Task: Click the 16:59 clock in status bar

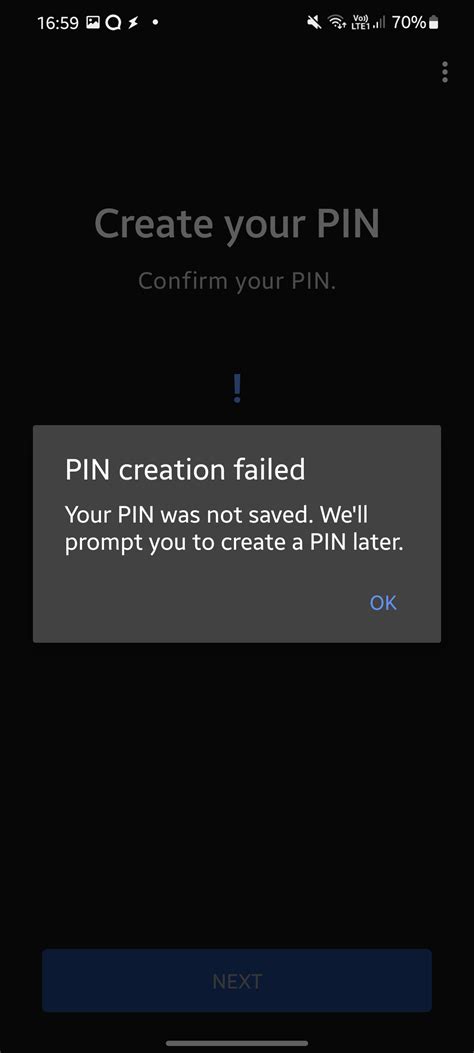Action: [58, 23]
